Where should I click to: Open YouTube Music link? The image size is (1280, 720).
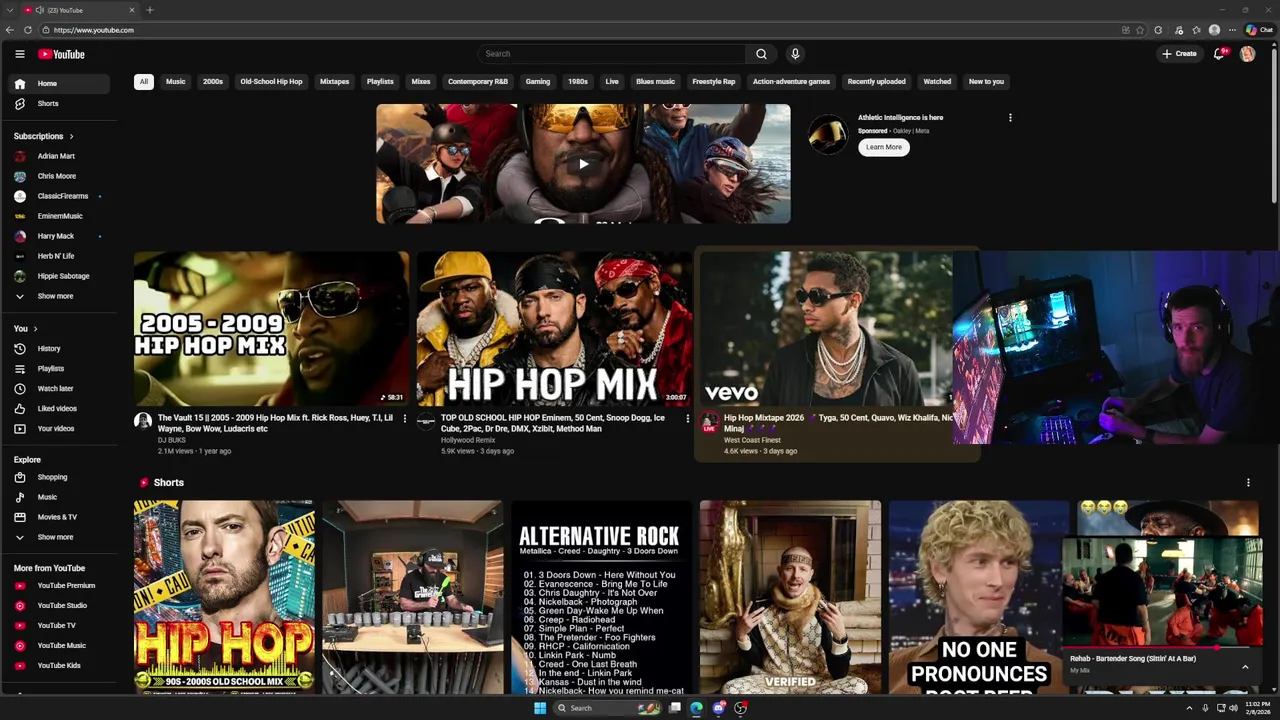click(x=59, y=646)
